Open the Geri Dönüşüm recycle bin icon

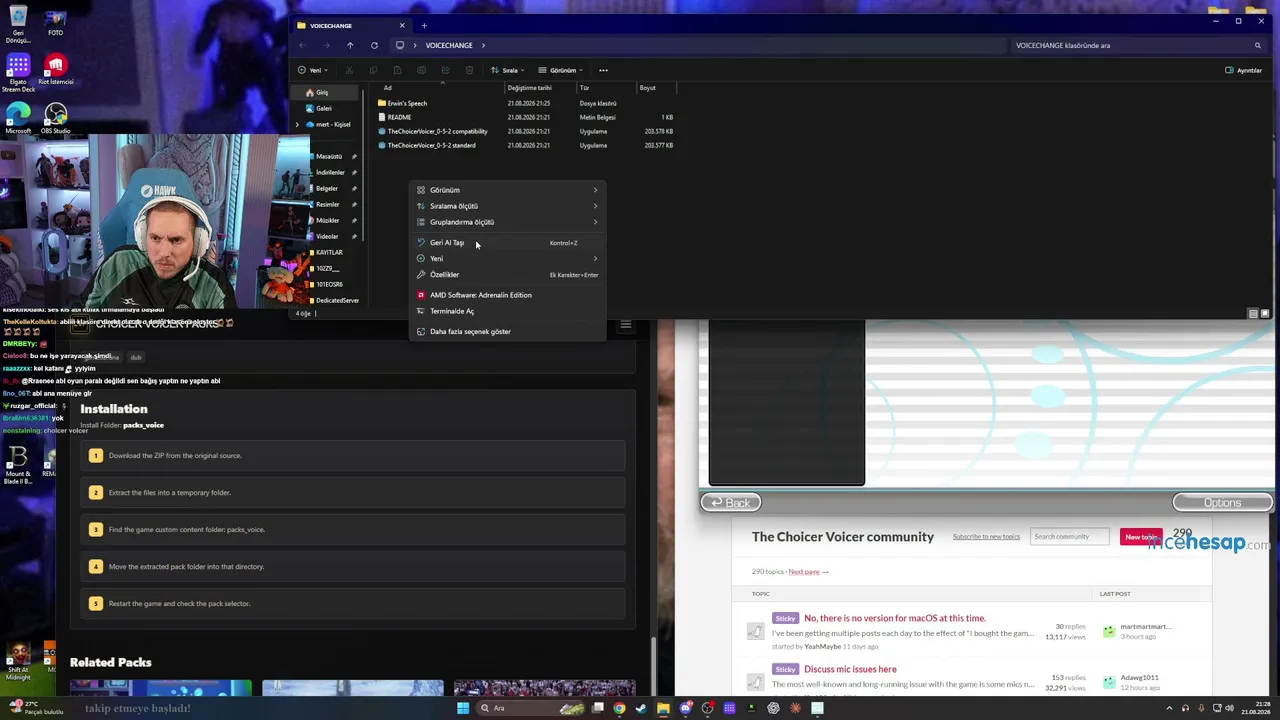coord(17,25)
